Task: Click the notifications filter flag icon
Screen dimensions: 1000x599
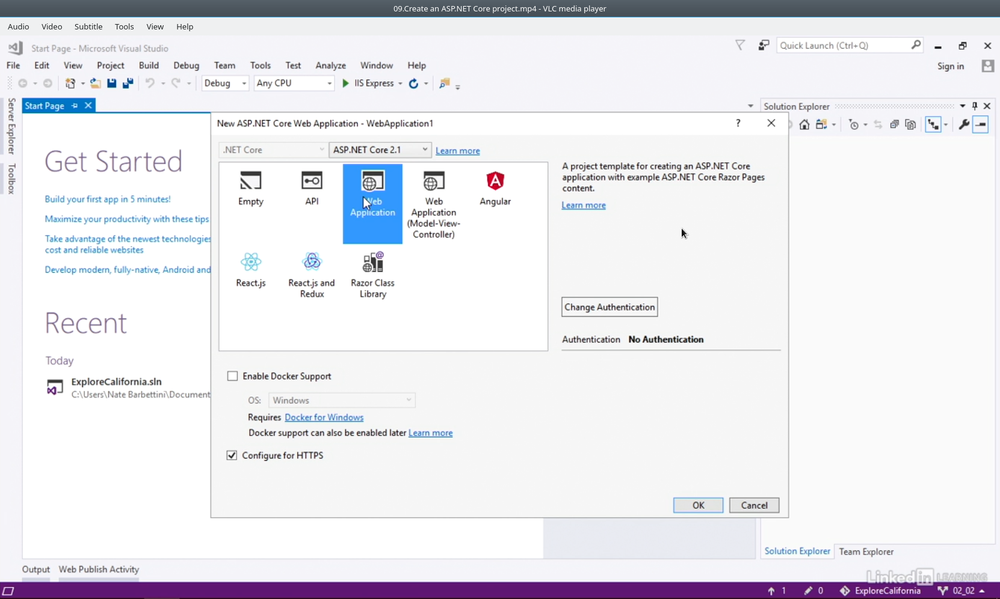Action: pyautogui.click(x=740, y=45)
